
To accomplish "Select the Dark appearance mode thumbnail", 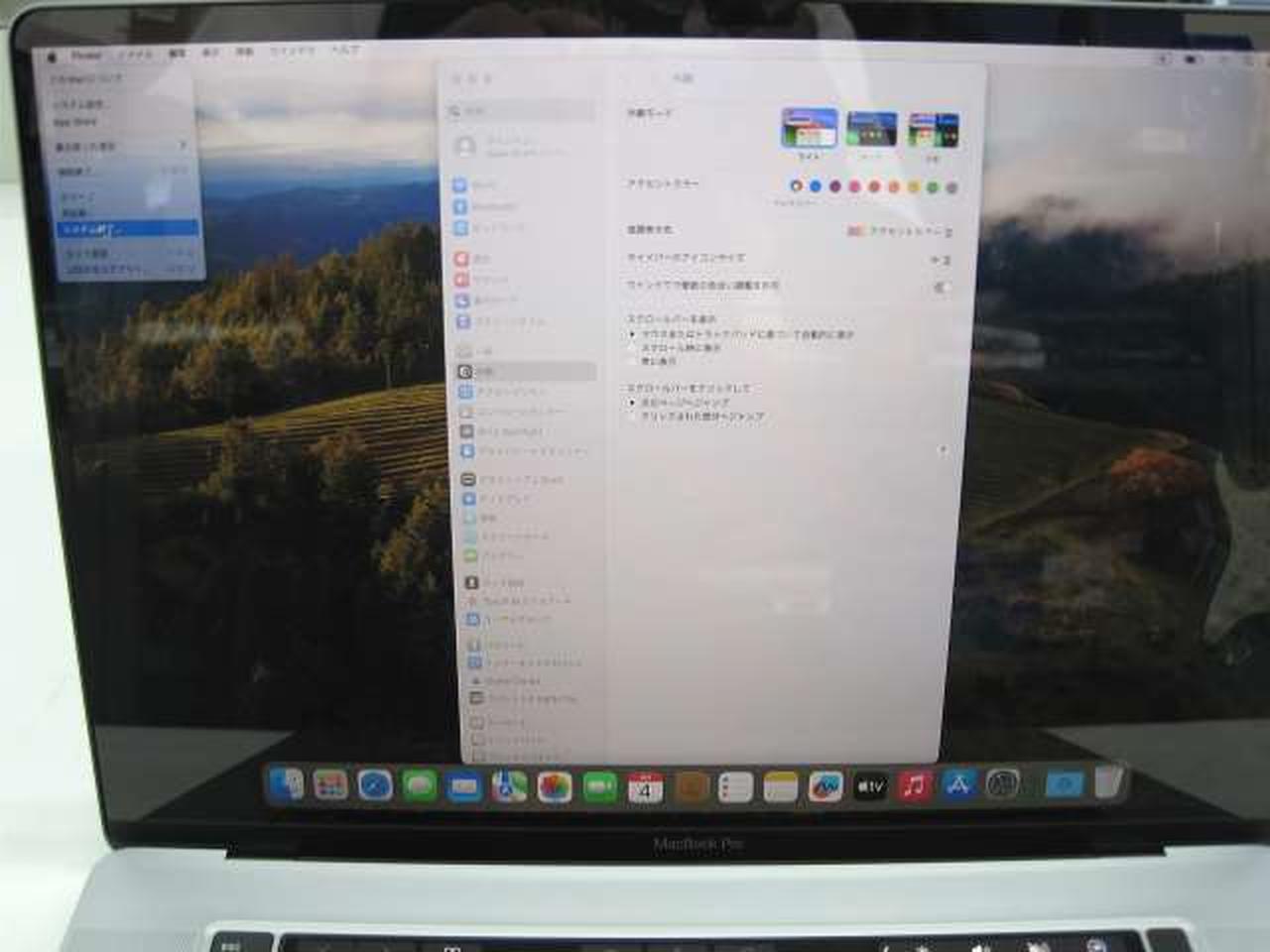I will (x=871, y=130).
